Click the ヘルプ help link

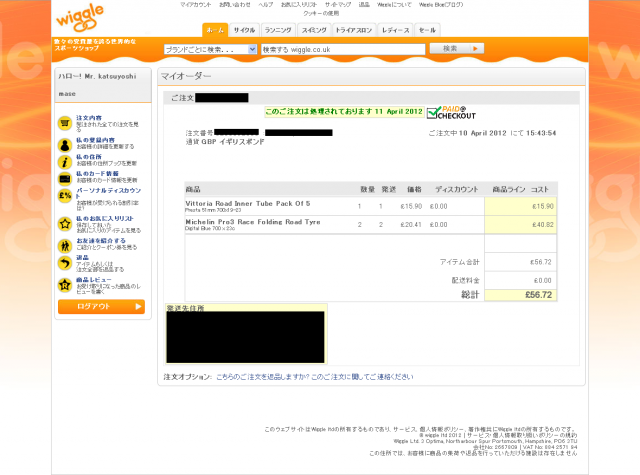(x=265, y=5)
